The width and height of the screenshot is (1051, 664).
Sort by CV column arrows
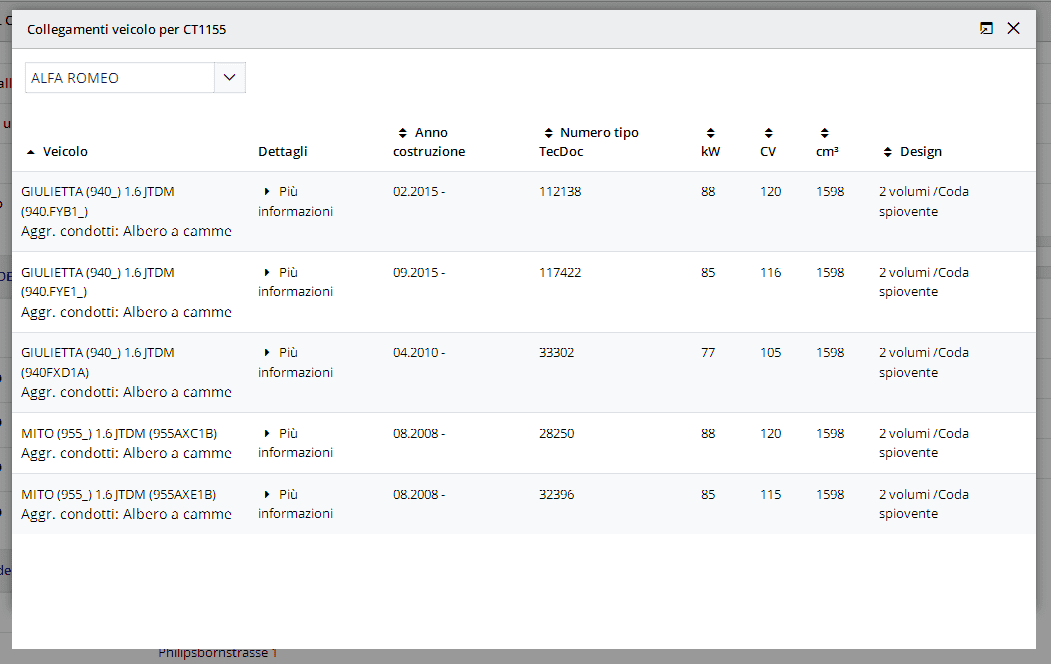click(769, 133)
